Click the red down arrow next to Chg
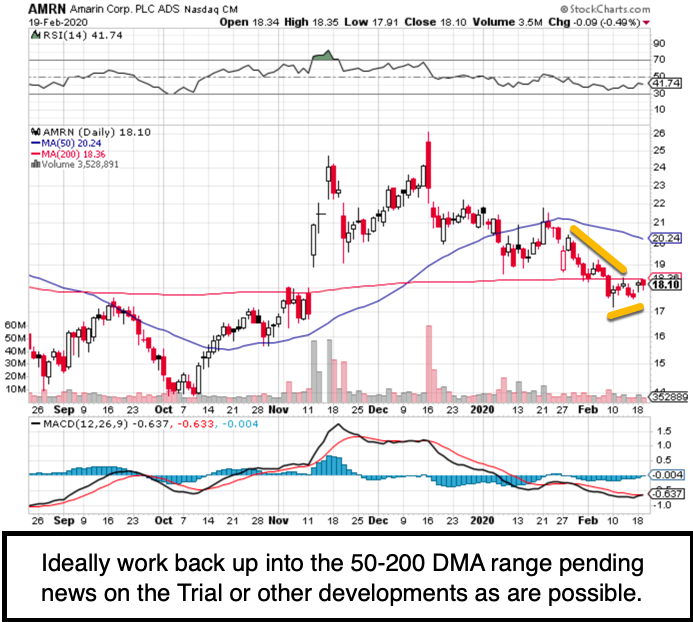The height and width of the screenshot is (622, 693). 646,23
